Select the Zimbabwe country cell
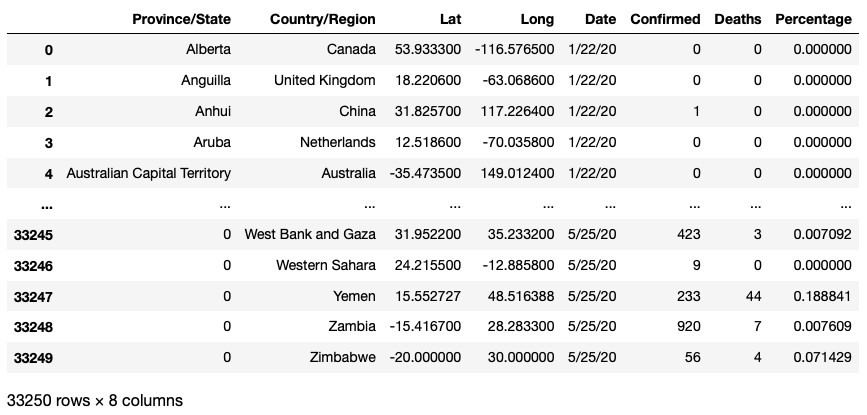The height and width of the screenshot is (415, 867). click(342, 357)
